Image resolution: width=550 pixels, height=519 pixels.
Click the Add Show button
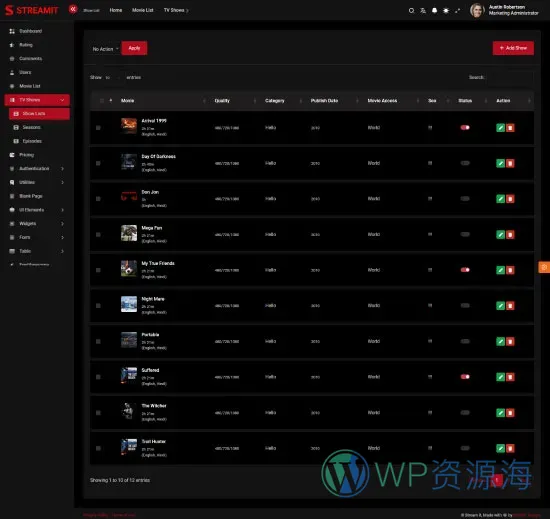coord(513,48)
